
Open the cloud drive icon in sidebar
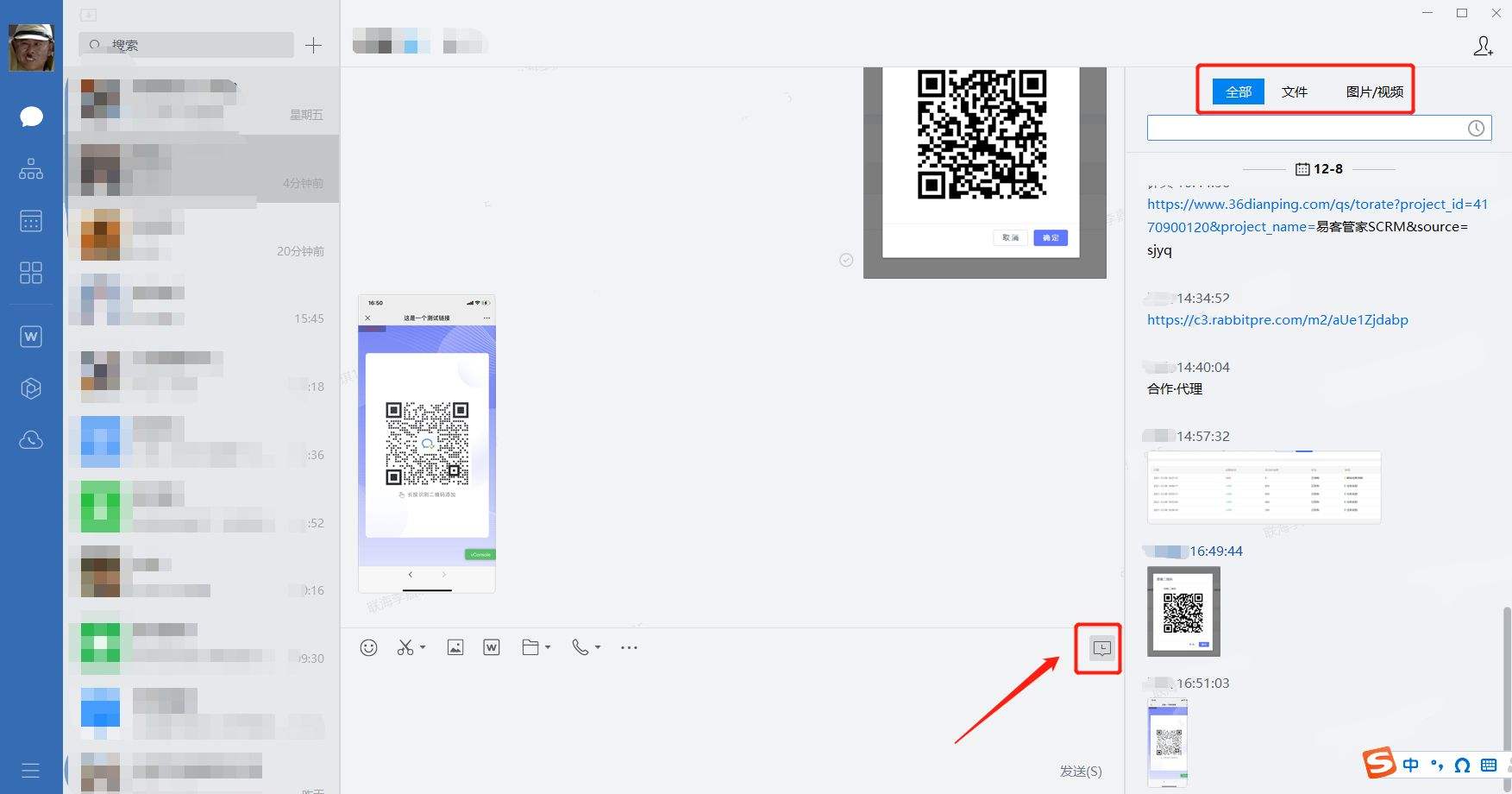pos(31,440)
